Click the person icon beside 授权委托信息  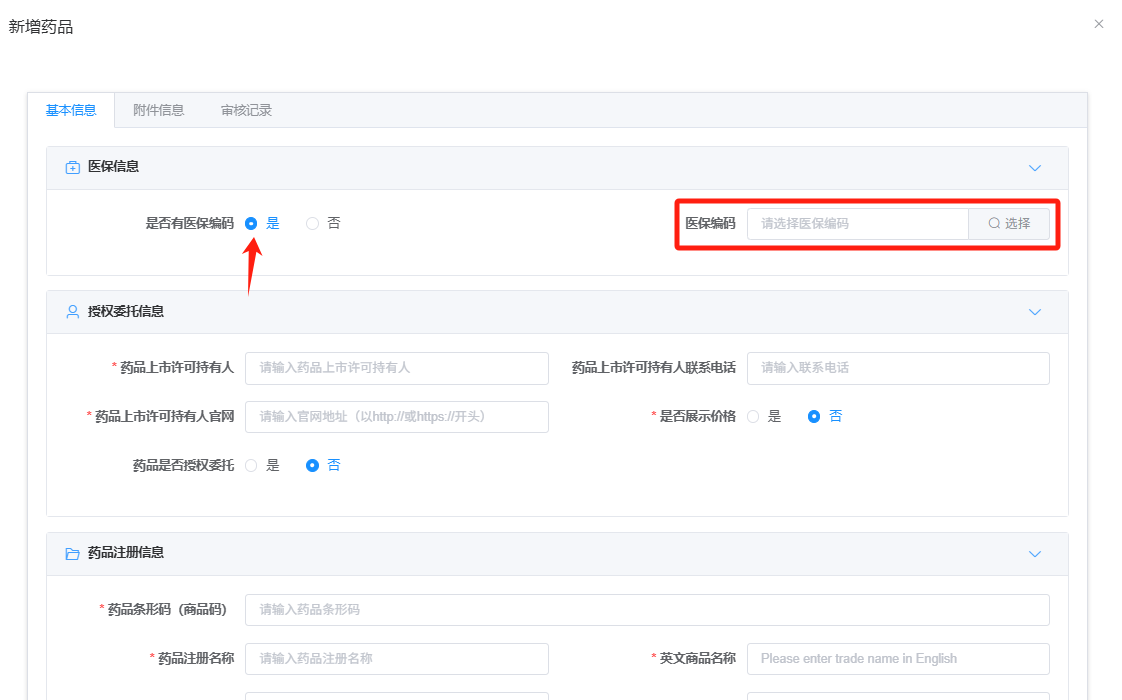[72, 312]
